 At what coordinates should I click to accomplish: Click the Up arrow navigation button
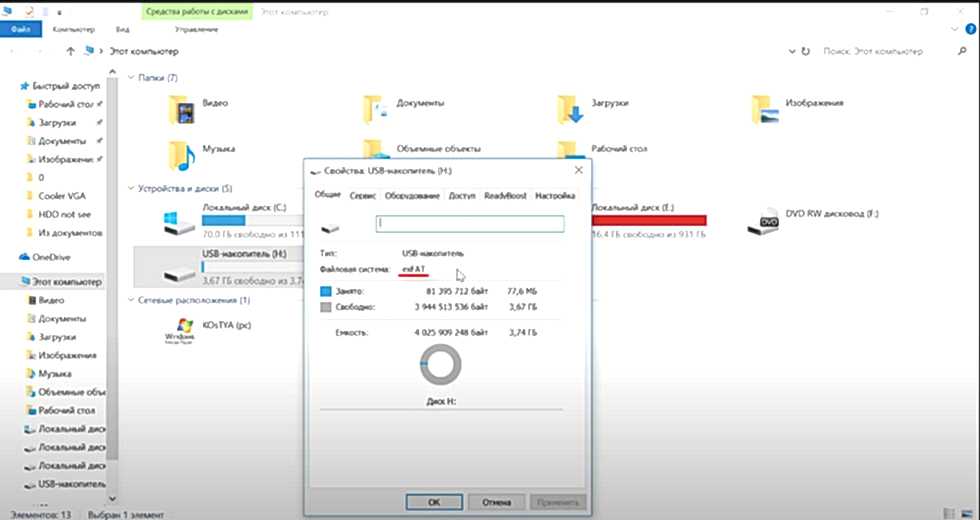coord(70,50)
